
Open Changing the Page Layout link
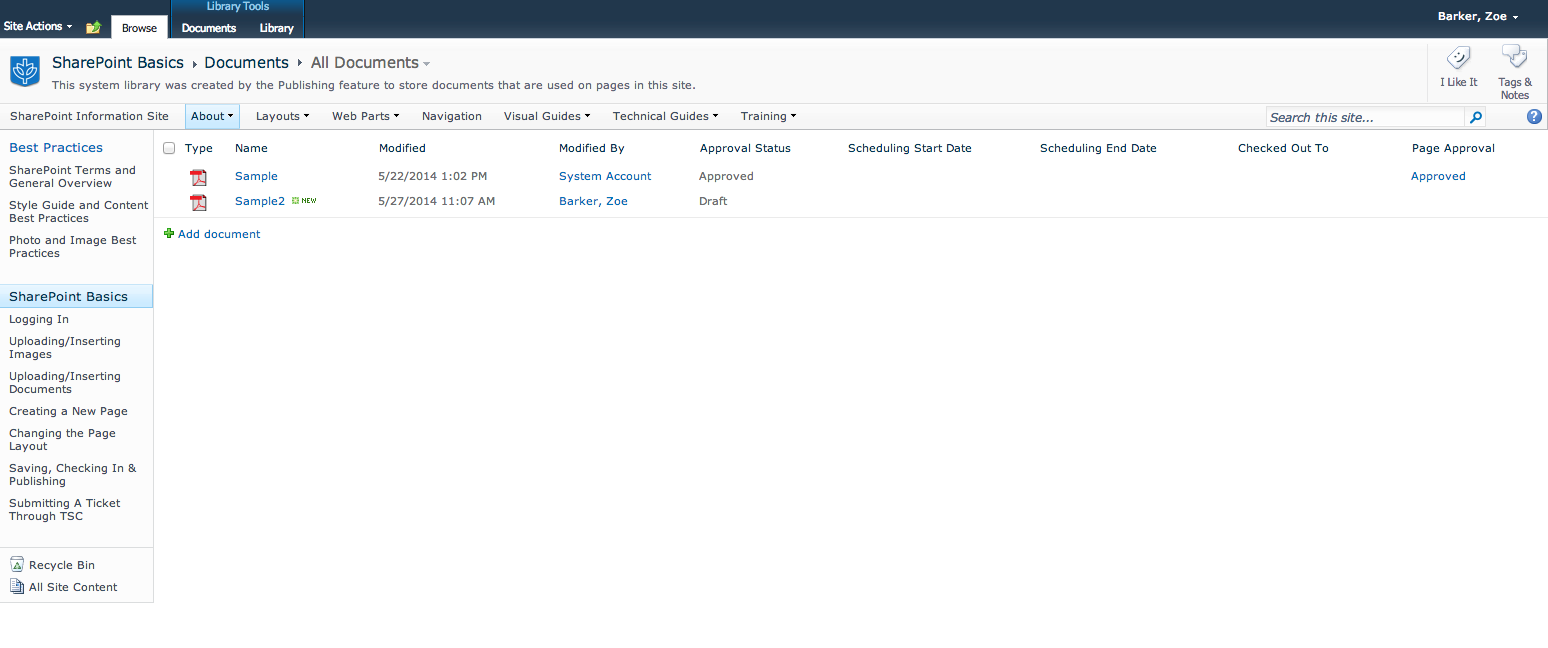[62, 440]
